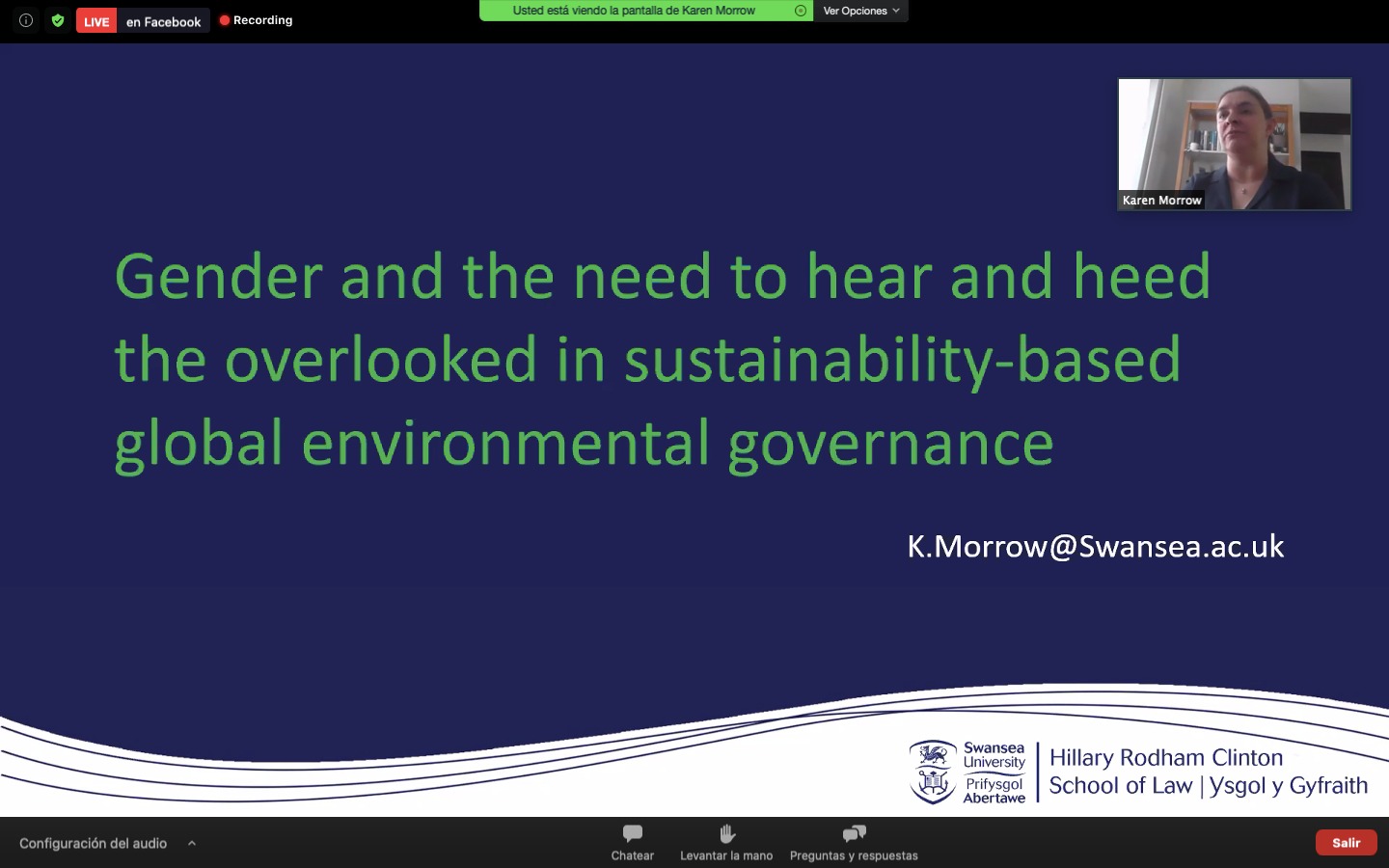Viewport: 1389px width, 868px height.
Task: Expand the audio settings chevron arrow
Action: pos(192,843)
